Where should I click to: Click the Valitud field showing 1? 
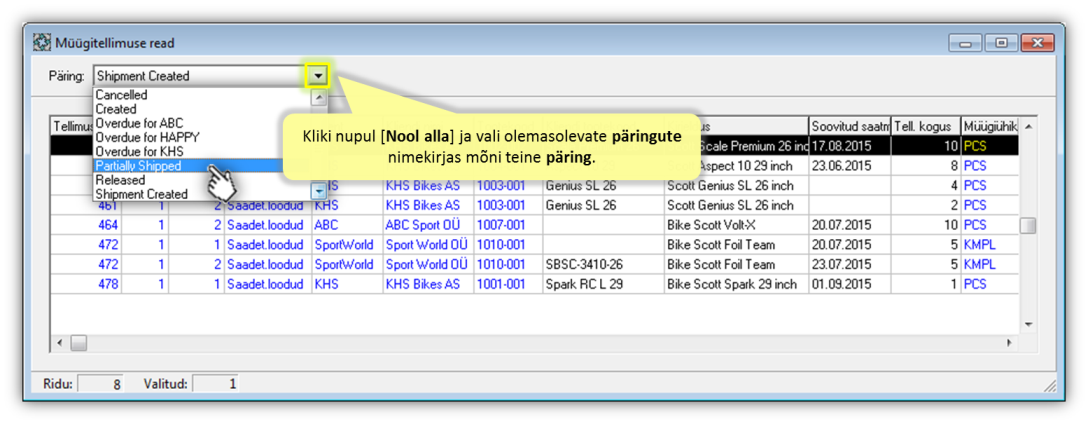click(215, 383)
